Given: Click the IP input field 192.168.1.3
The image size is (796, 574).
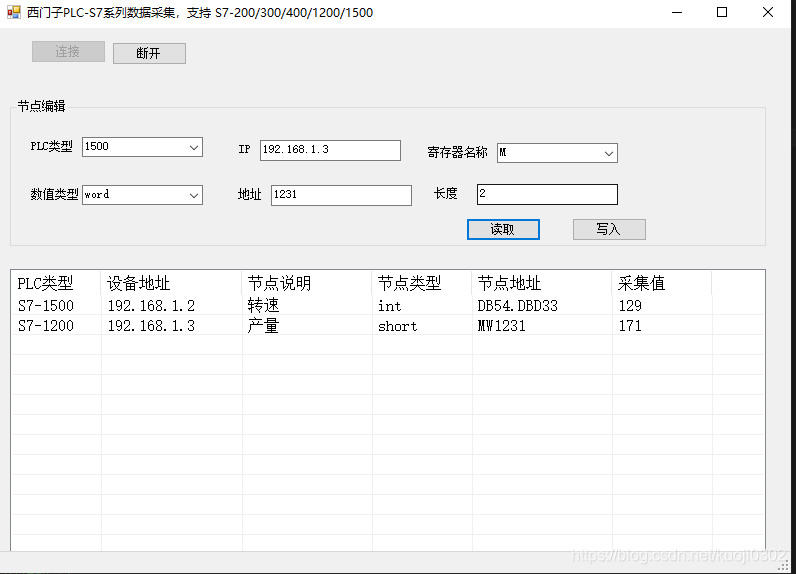Looking at the screenshot, I should (330, 150).
